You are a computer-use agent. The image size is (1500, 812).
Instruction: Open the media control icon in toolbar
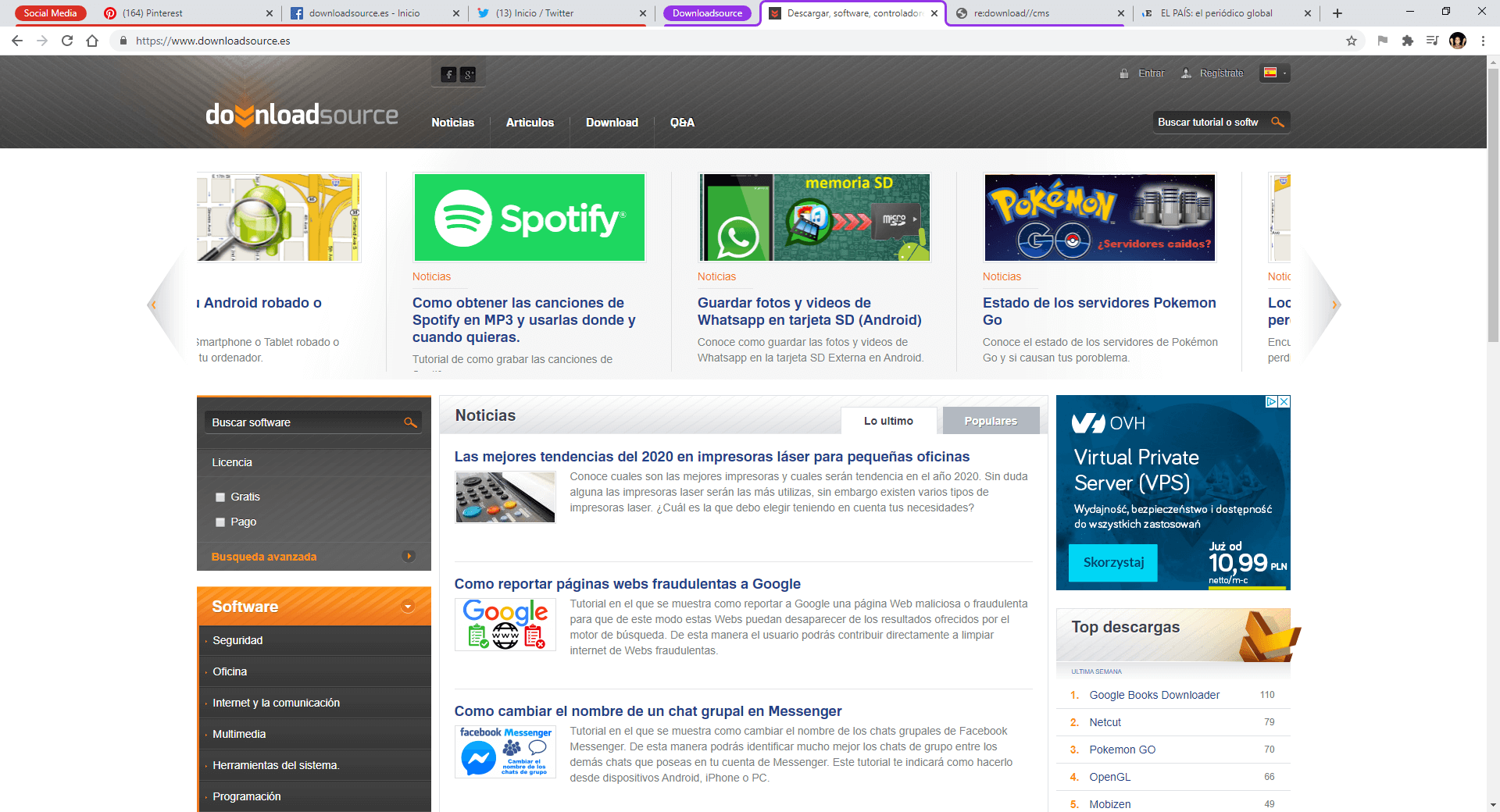[1432, 41]
